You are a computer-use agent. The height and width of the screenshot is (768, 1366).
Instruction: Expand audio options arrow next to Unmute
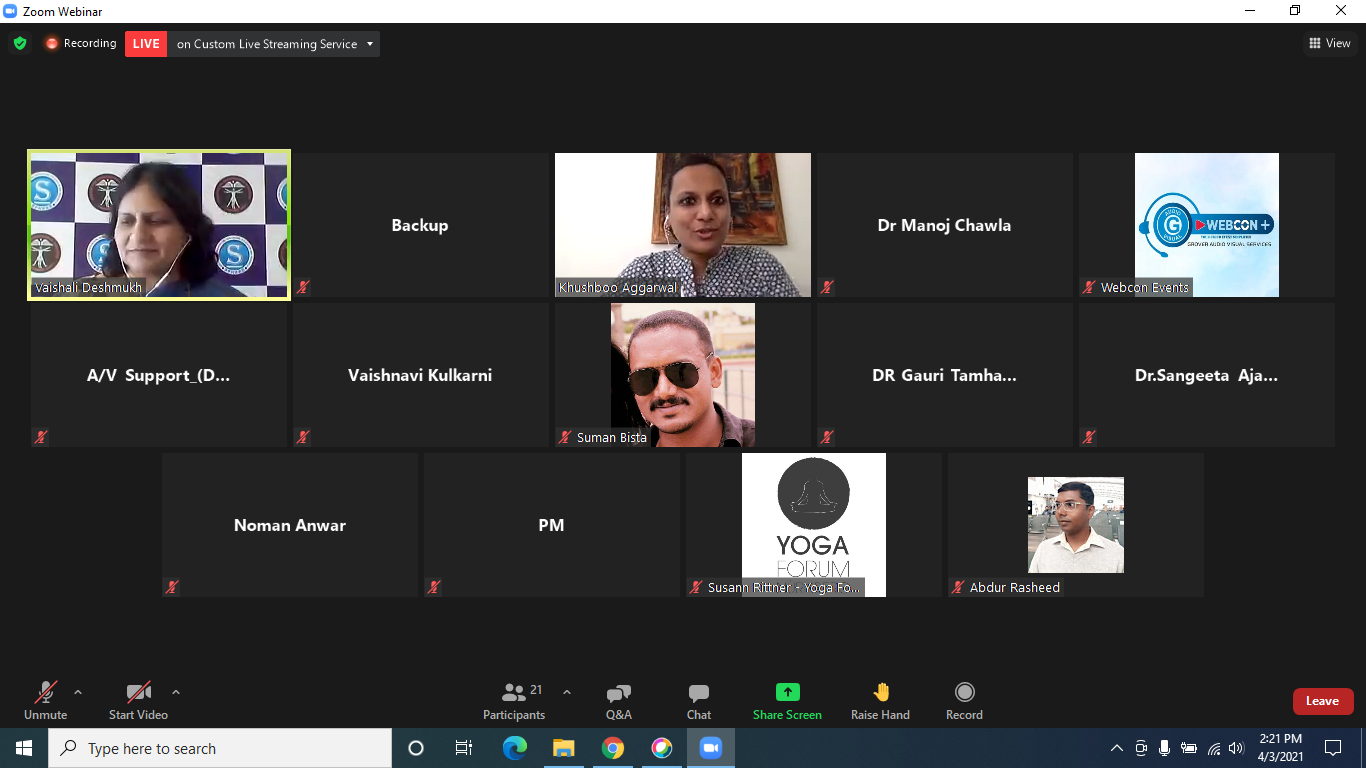pyautogui.click(x=78, y=692)
